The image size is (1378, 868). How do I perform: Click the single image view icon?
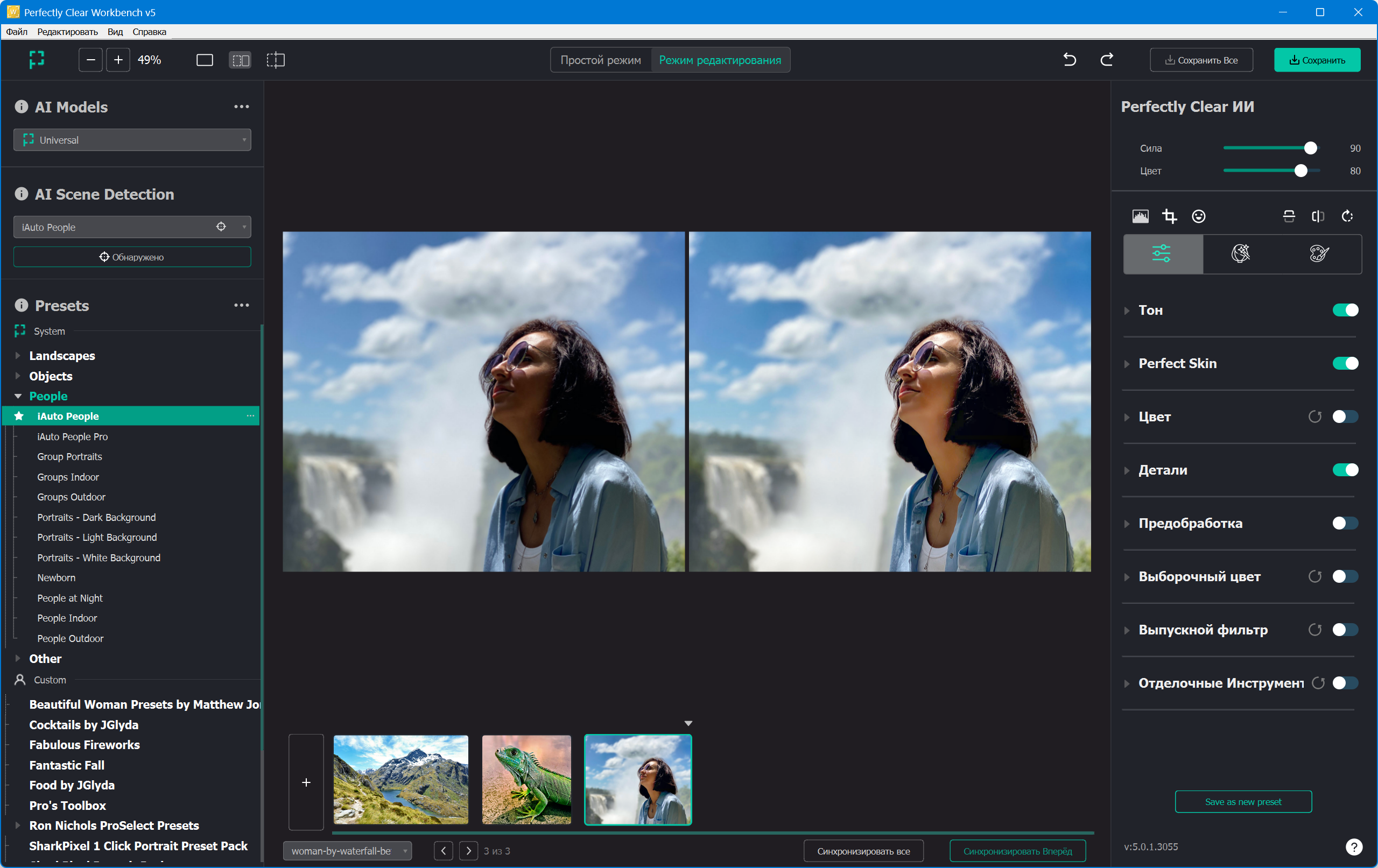click(205, 60)
